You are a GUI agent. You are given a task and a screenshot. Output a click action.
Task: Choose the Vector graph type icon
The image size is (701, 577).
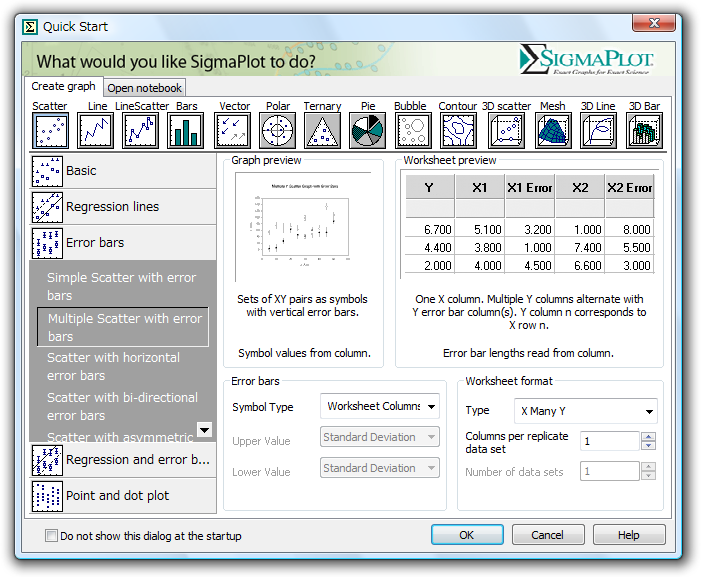pos(232,131)
